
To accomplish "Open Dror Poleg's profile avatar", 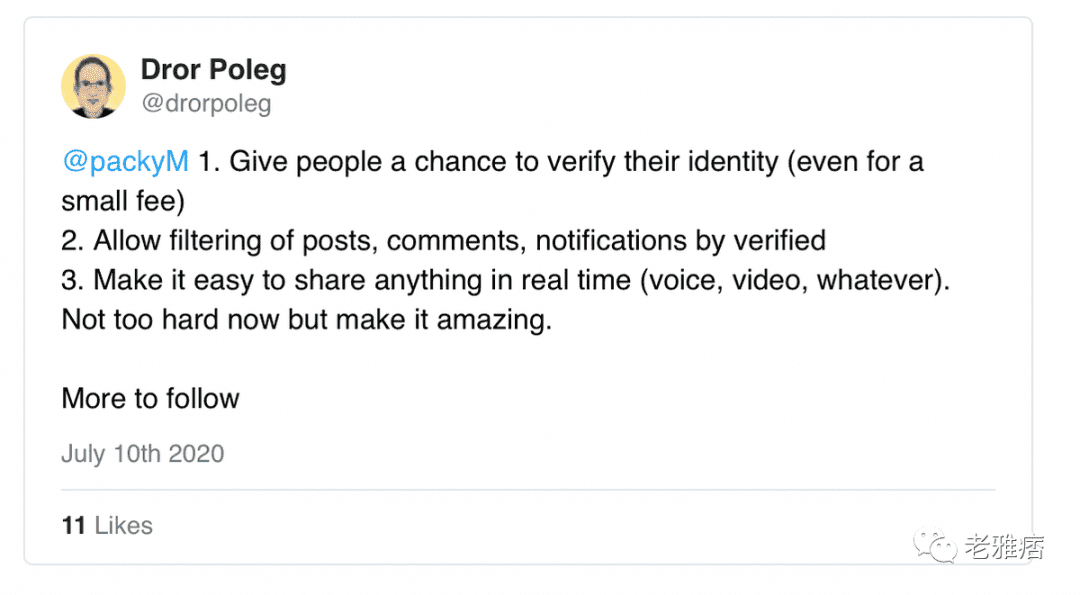I will pos(93,86).
